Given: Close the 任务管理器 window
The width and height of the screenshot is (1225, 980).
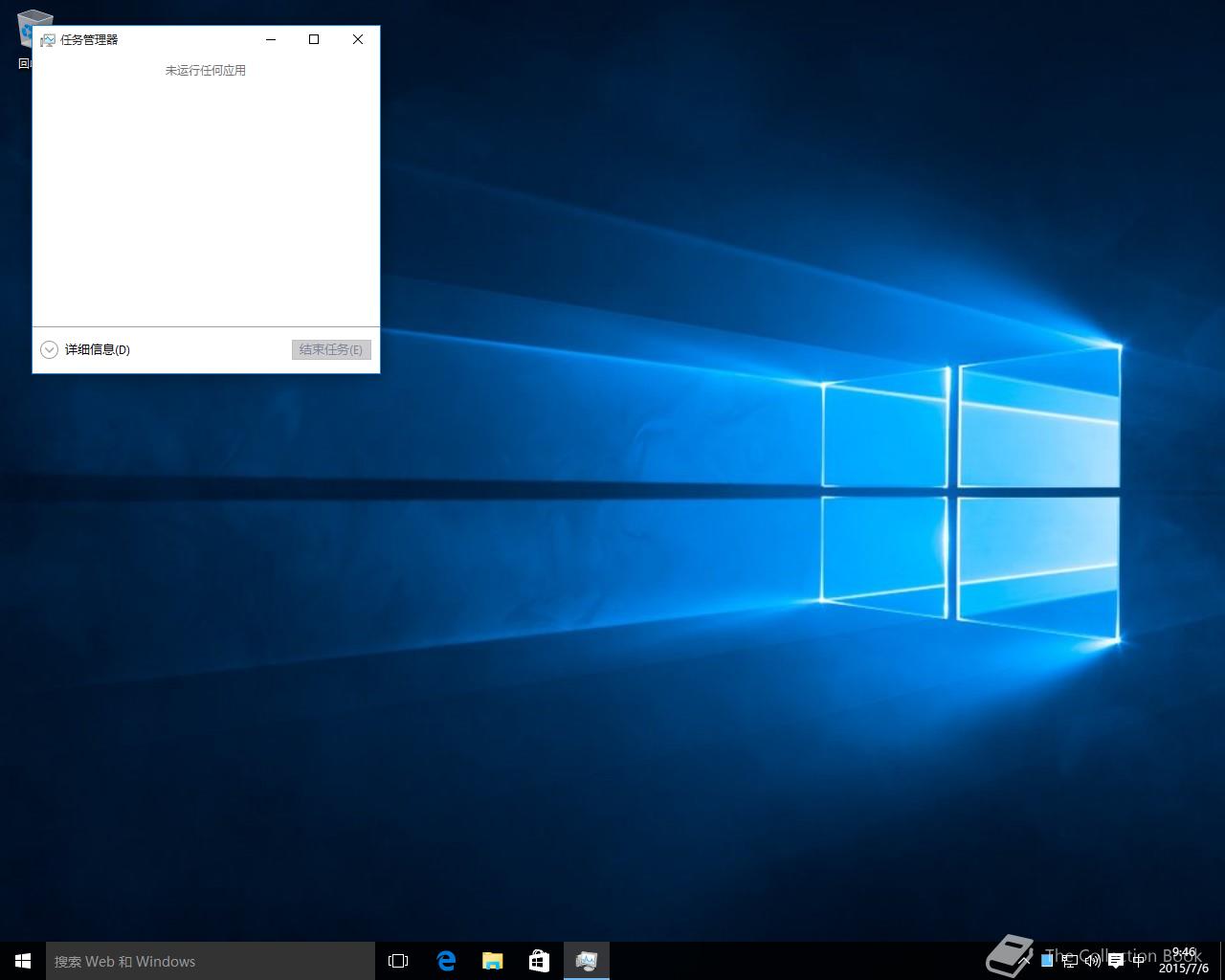Looking at the screenshot, I should tap(358, 39).
